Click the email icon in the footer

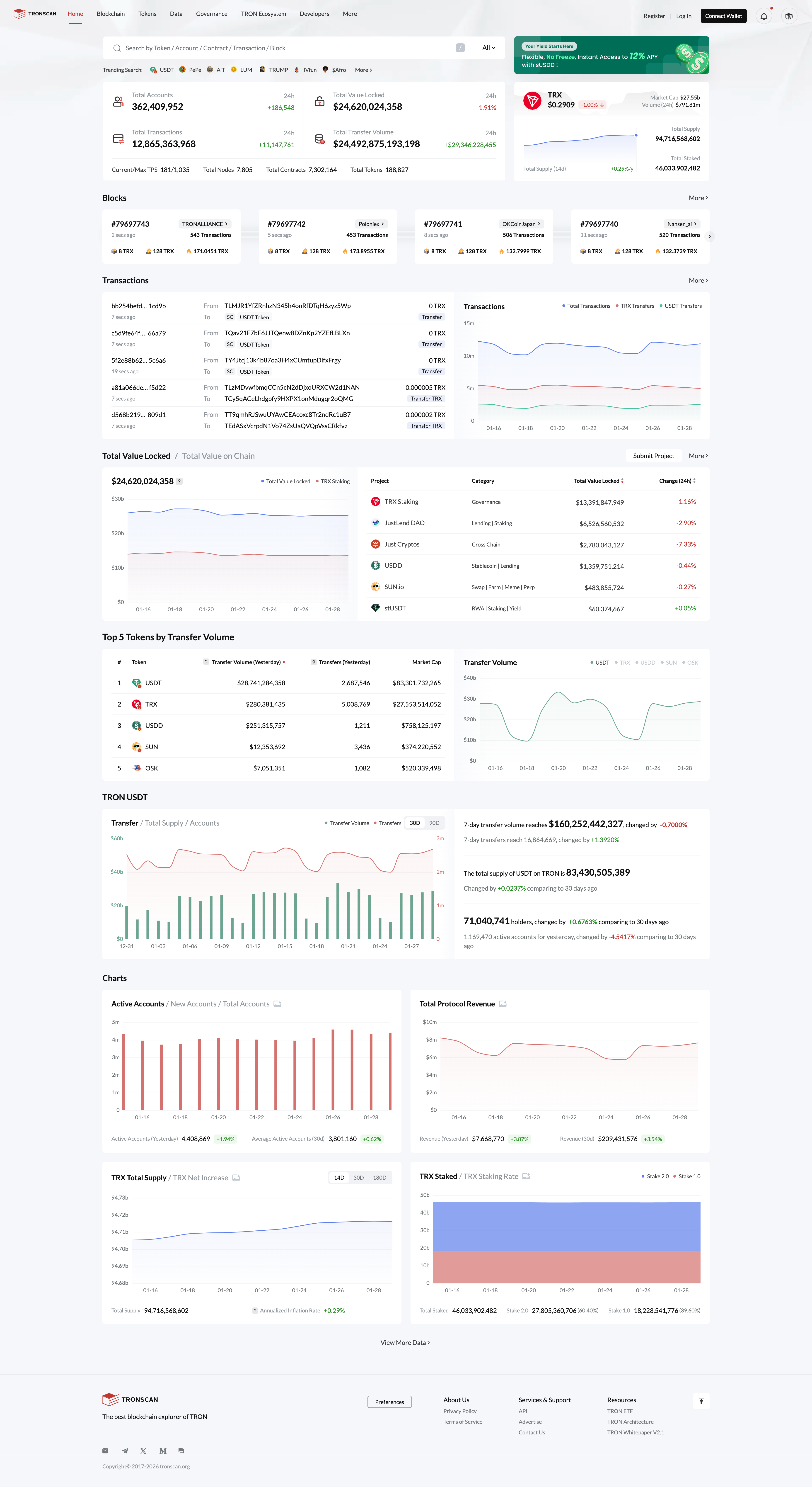tap(106, 1451)
